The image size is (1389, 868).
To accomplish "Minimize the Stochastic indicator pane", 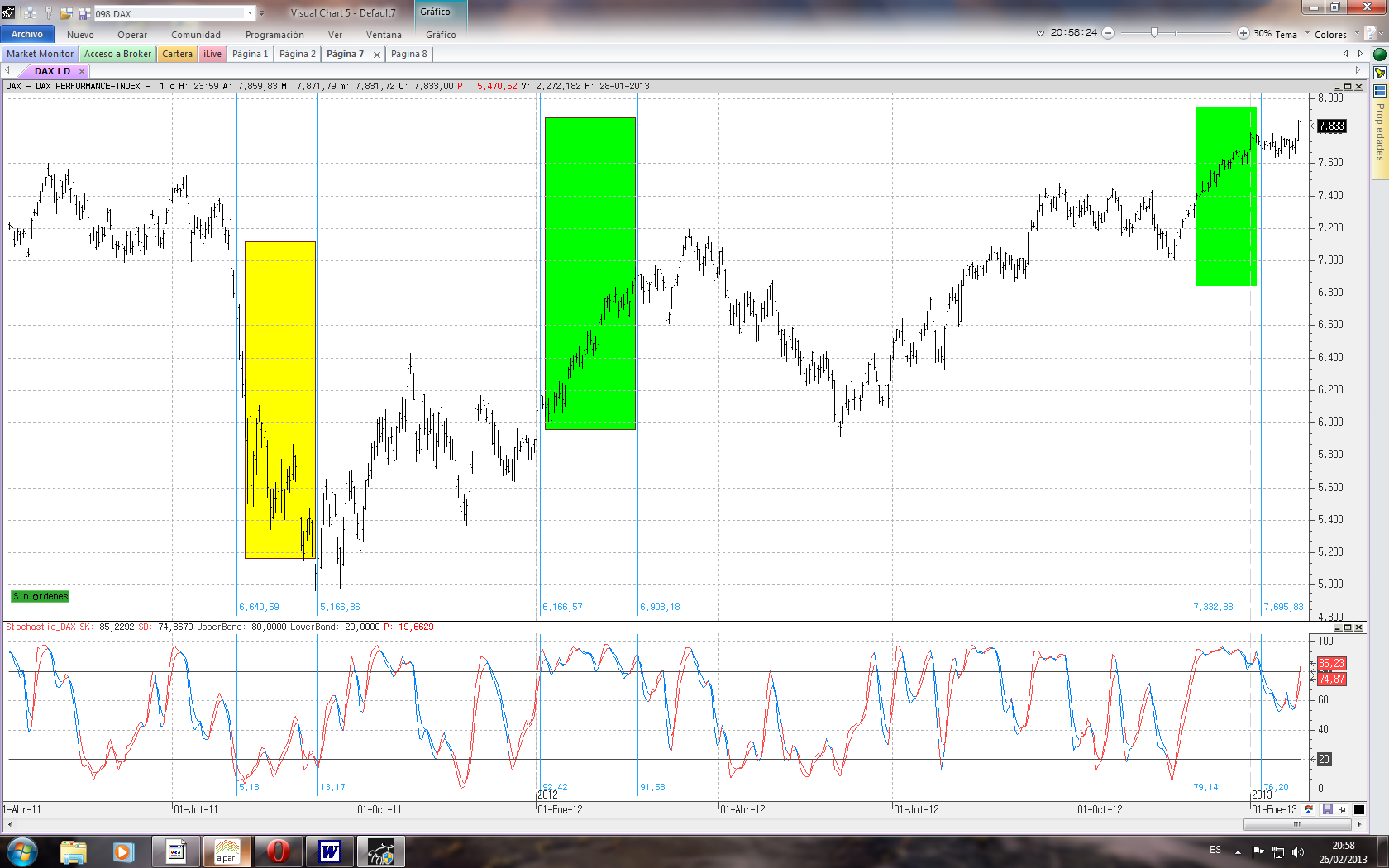I will 1337,627.
